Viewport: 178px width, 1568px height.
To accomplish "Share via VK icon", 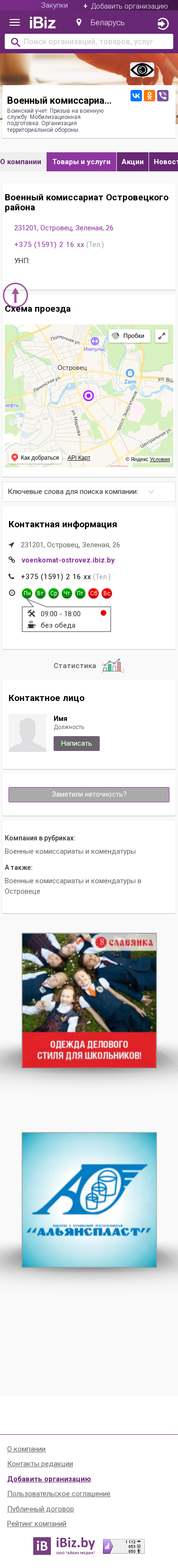I will [x=136, y=96].
